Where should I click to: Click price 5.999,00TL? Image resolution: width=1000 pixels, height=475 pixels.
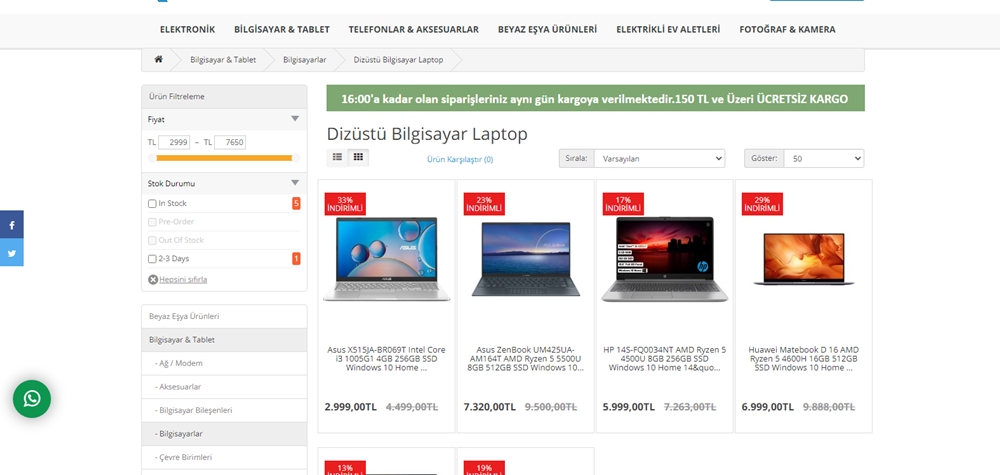[x=629, y=407]
